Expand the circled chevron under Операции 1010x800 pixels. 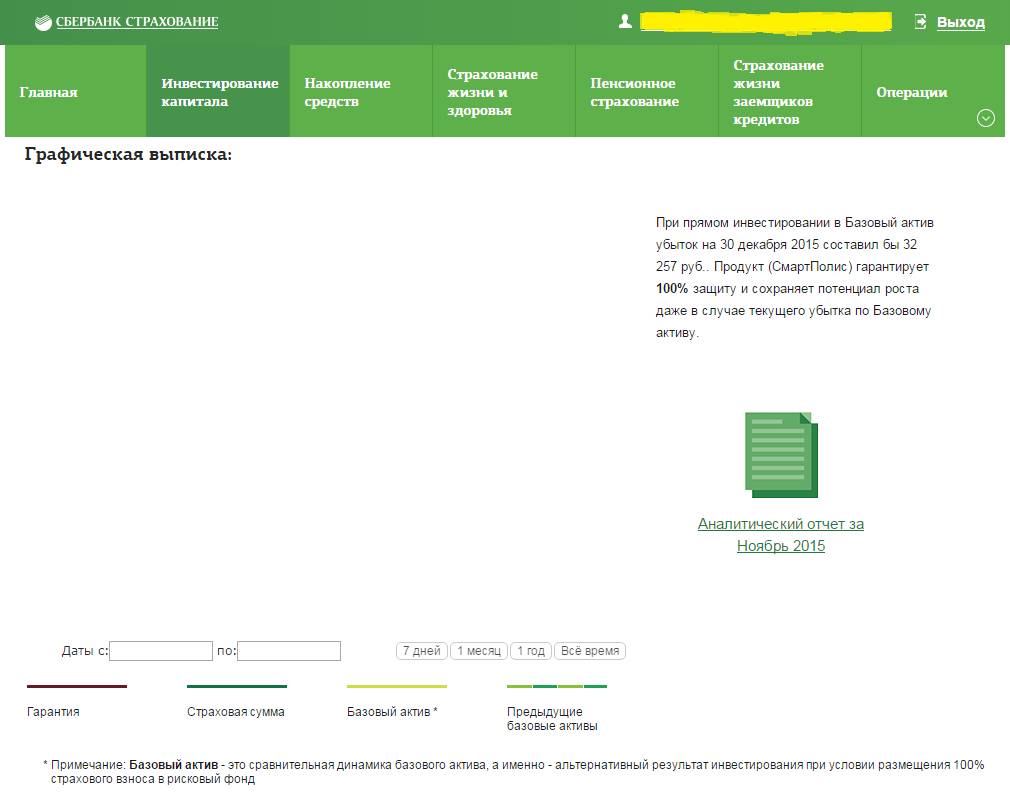point(986,118)
